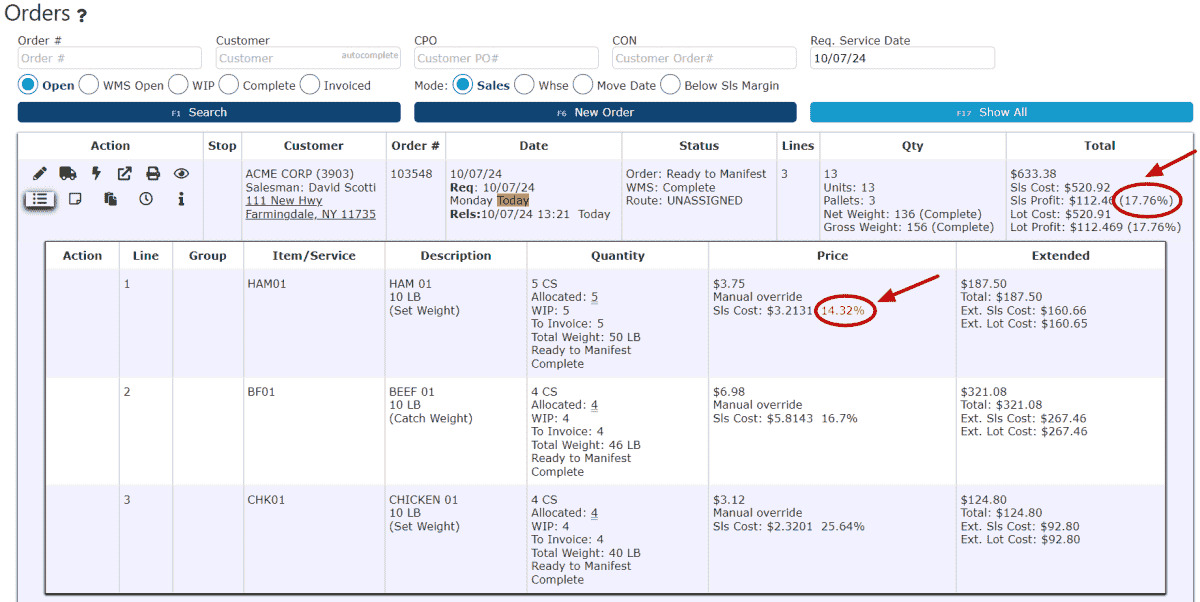Click the Status column header
This screenshot has width=1200, height=602.
[699, 146]
